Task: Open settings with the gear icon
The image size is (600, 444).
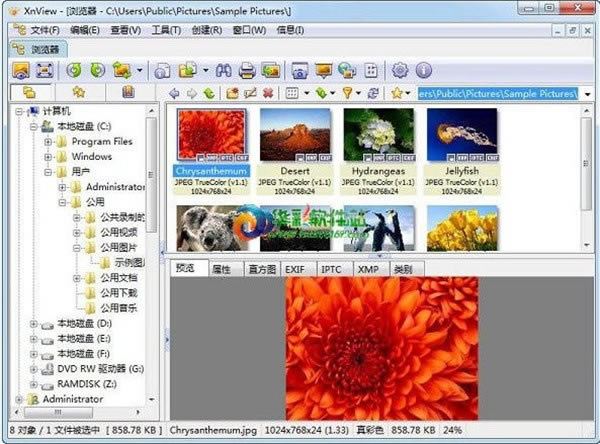Action: (x=400, y=70)
